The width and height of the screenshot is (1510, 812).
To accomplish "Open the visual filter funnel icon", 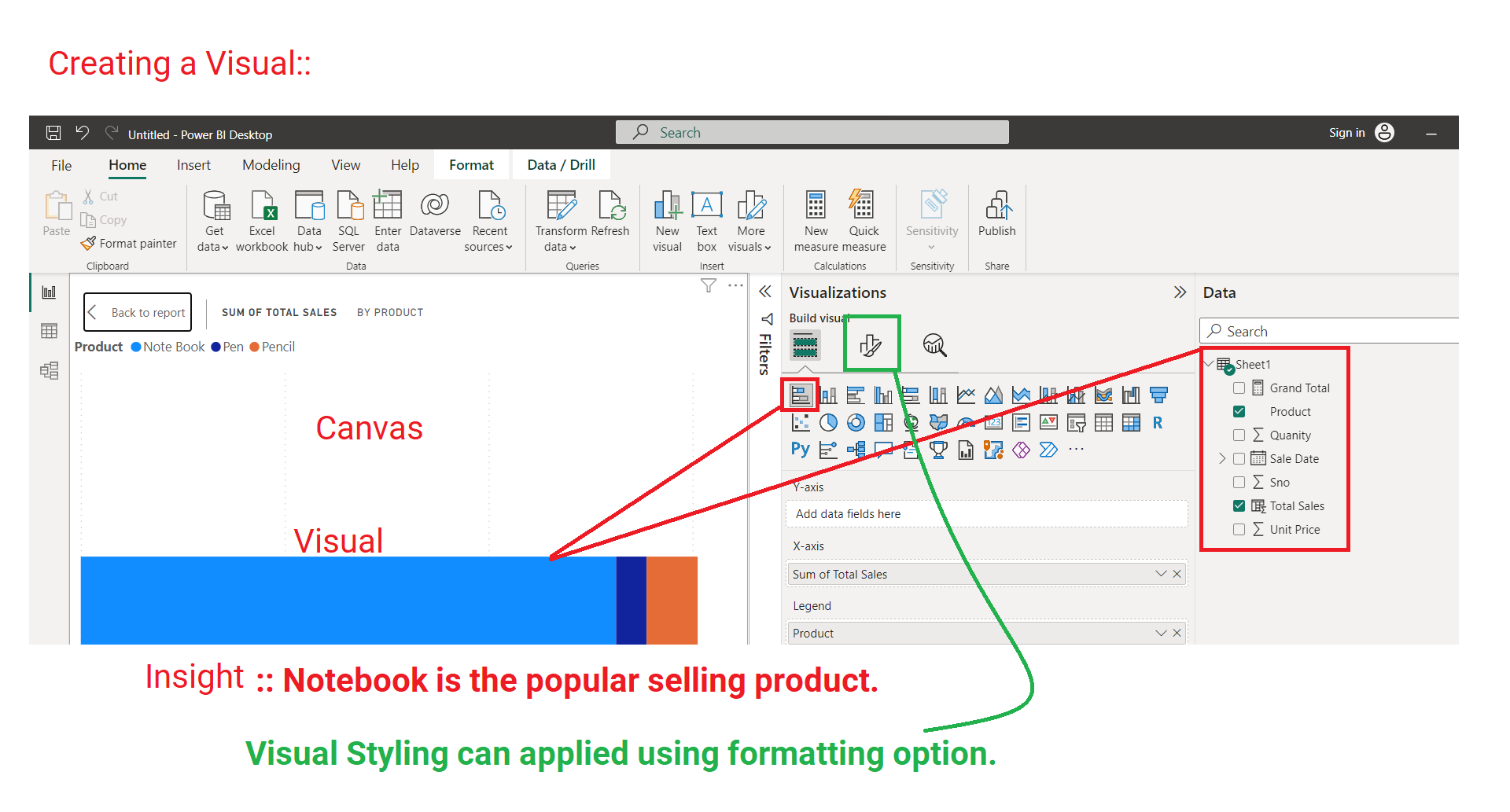I will [709, 285].
